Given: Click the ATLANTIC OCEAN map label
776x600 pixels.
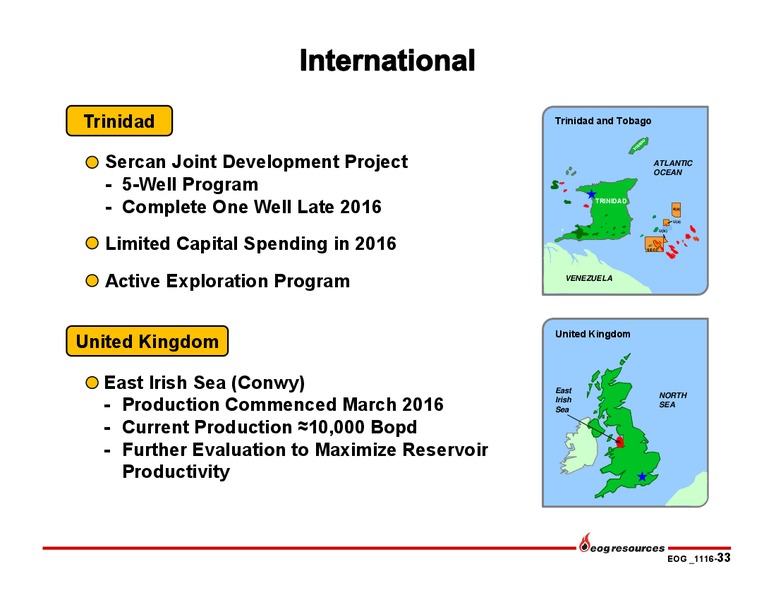Looking at the screenshot, I should click(x=673, y=168).
